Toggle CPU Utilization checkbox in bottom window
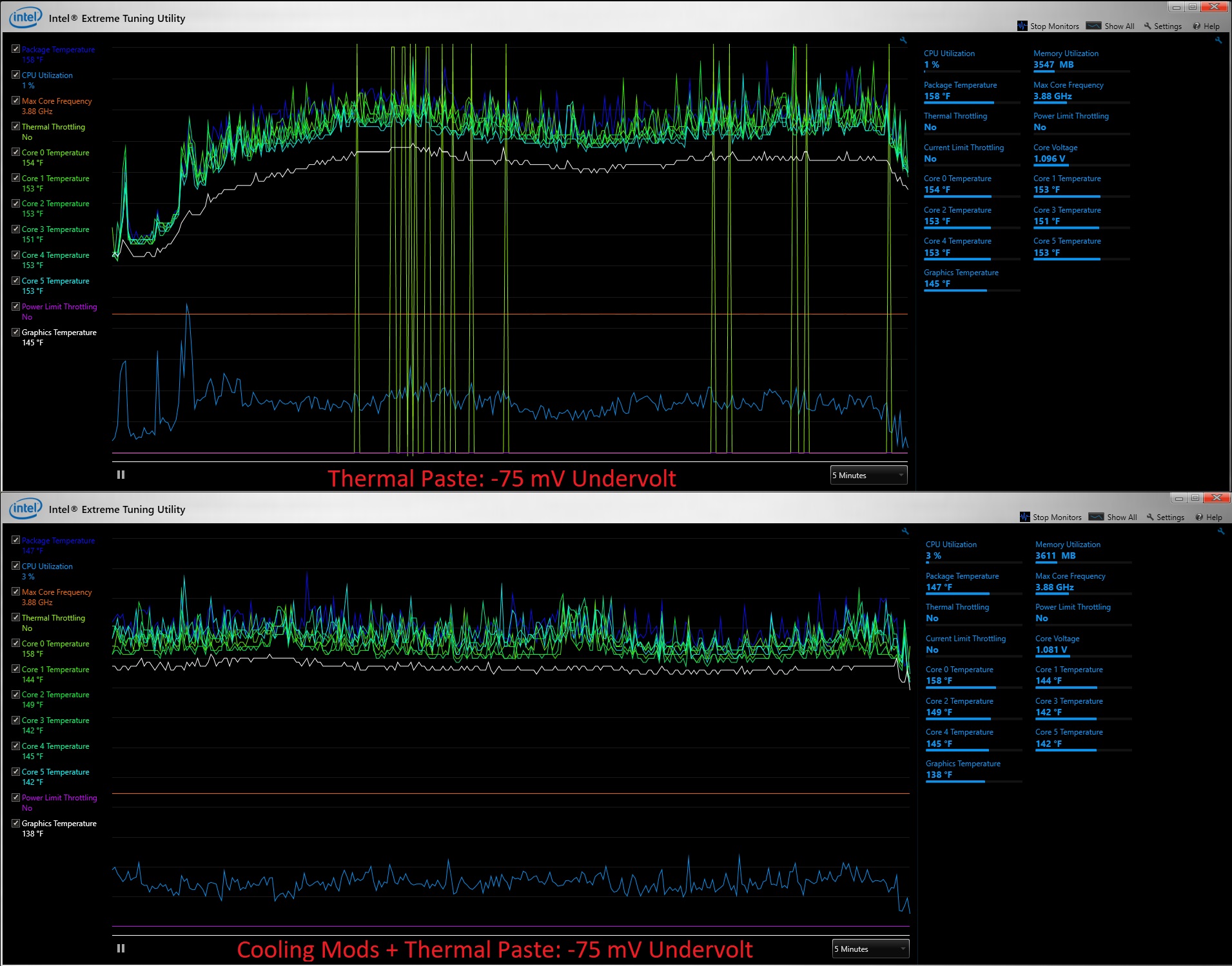 (15, 566)
